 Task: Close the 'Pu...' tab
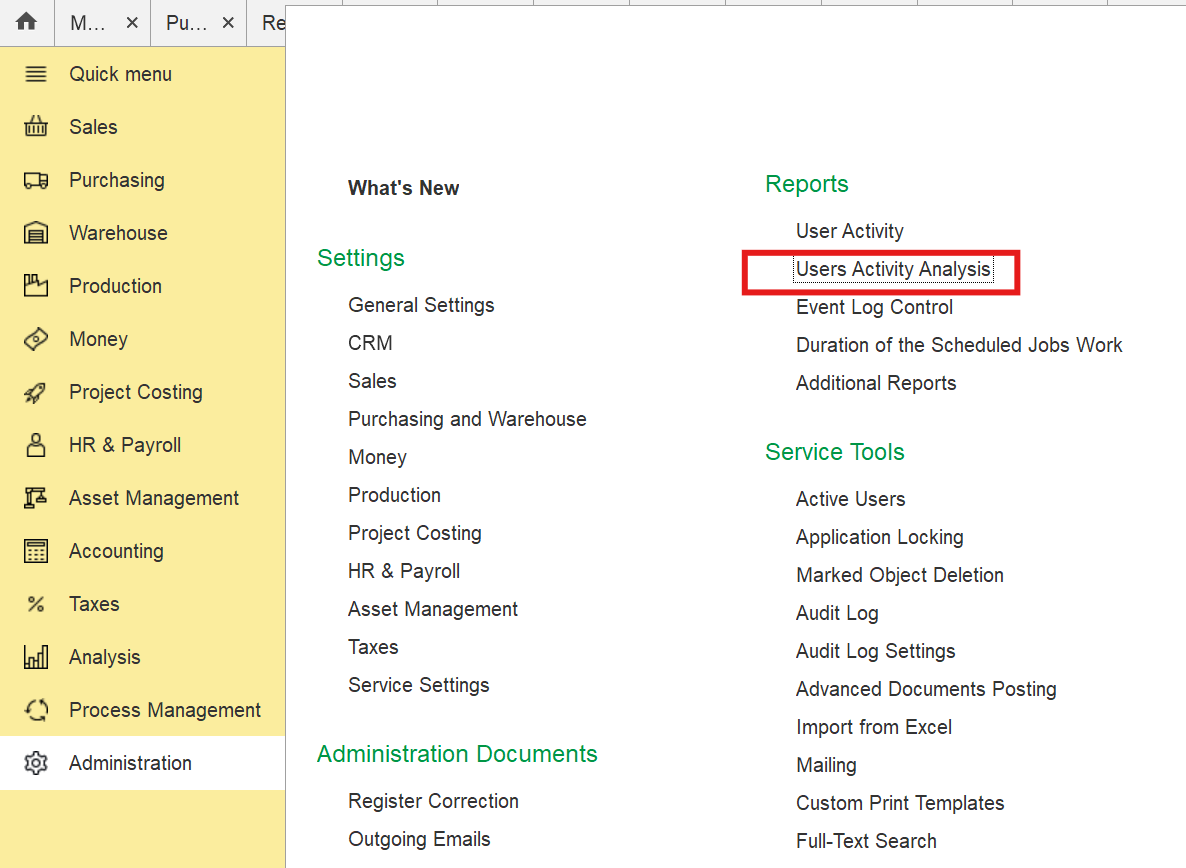pos(228,23)
